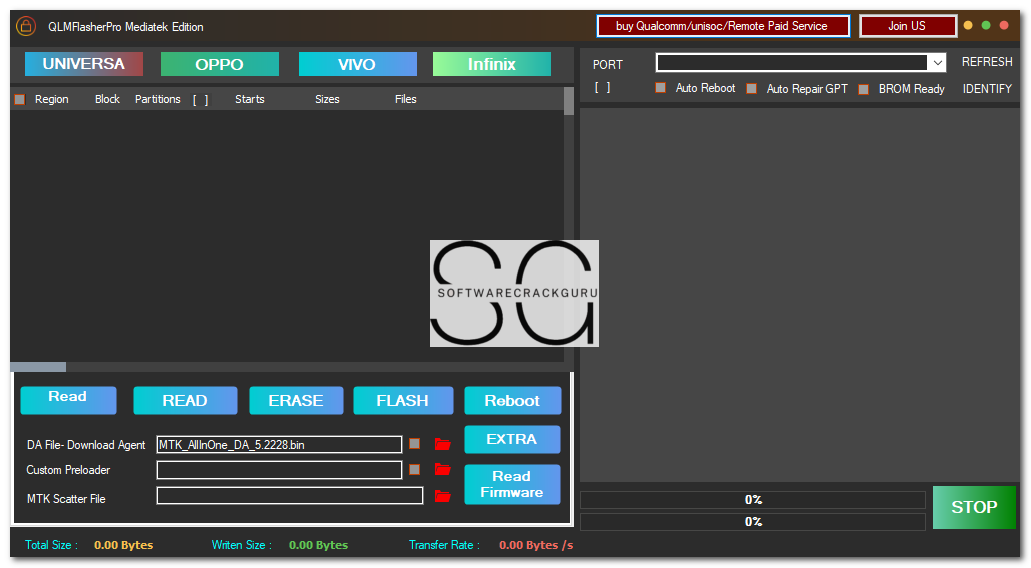Click the empty log output panel
The width and height of the screenshot is (1031, 568).
(x=800, y=295)
